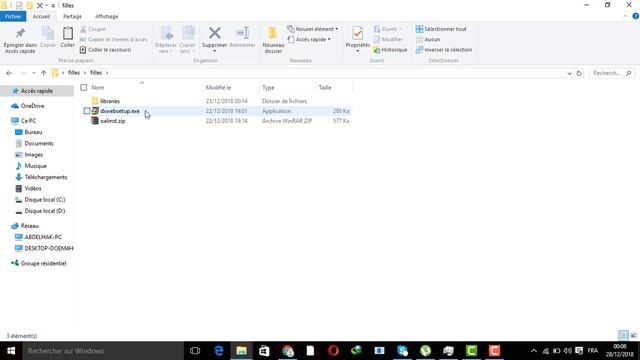The image size is (640, 360).
Task: Switch to large icons view in status bar
Action: point(633,336)
